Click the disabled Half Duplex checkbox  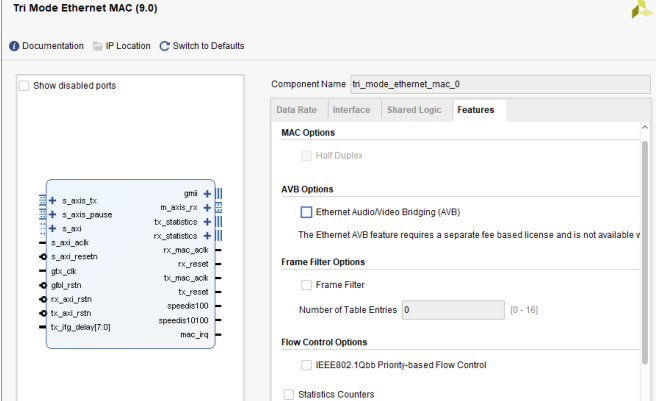coord(306,156)
